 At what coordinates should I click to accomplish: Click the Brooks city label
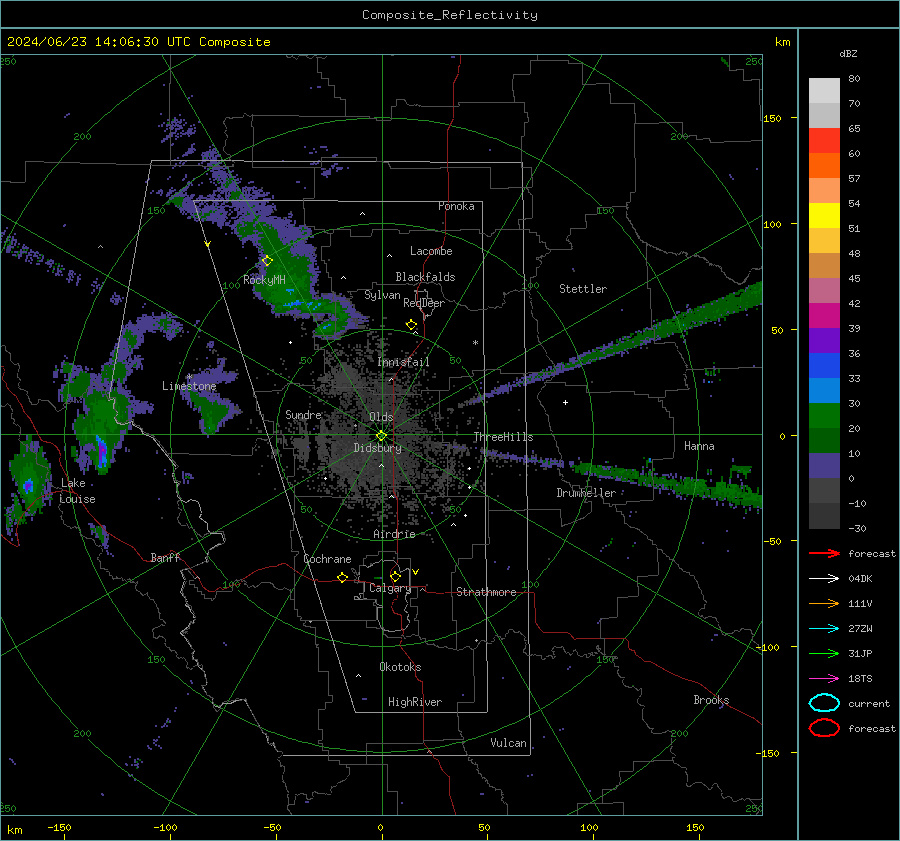tap(711, 700)
